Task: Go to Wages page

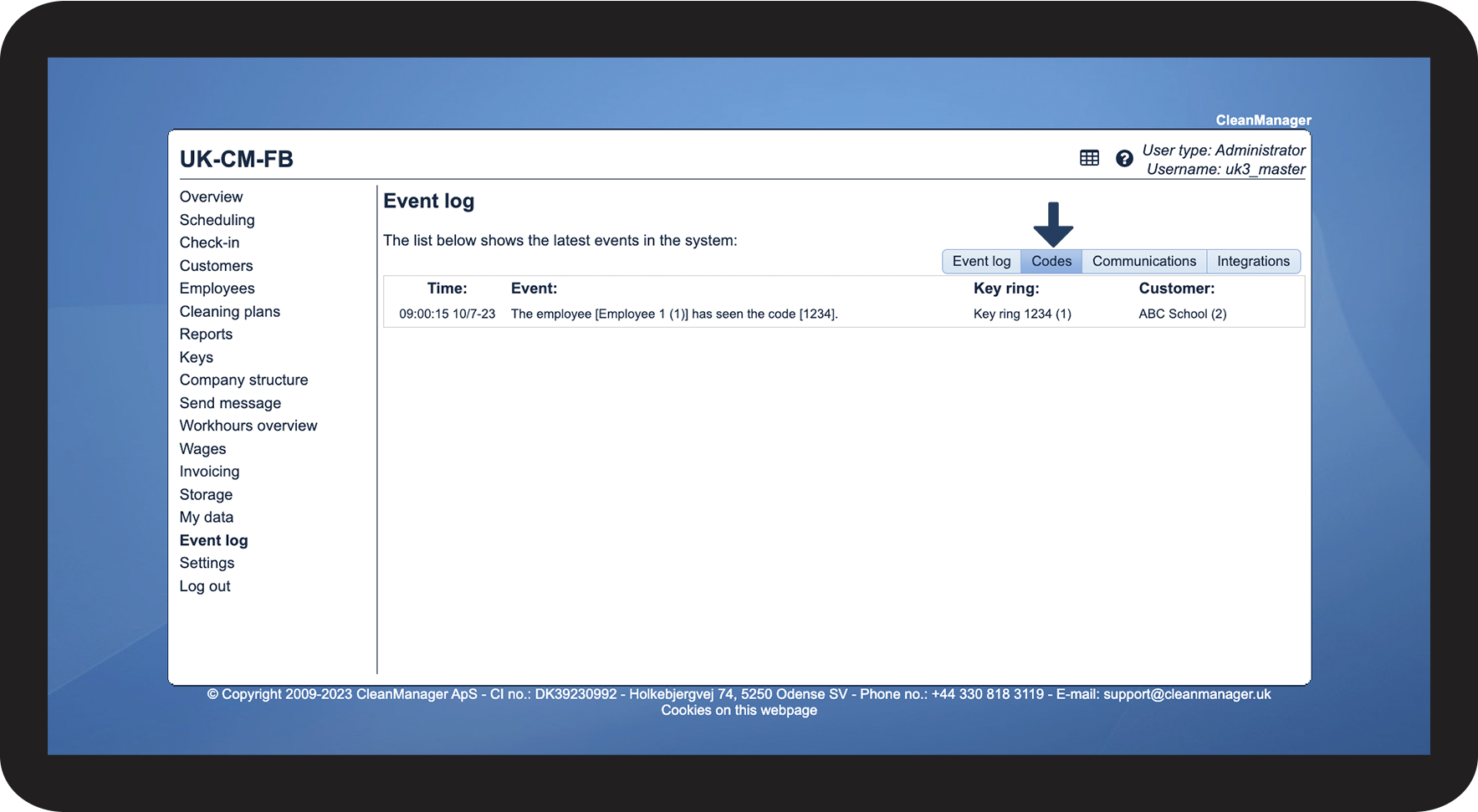Action: 202,449
